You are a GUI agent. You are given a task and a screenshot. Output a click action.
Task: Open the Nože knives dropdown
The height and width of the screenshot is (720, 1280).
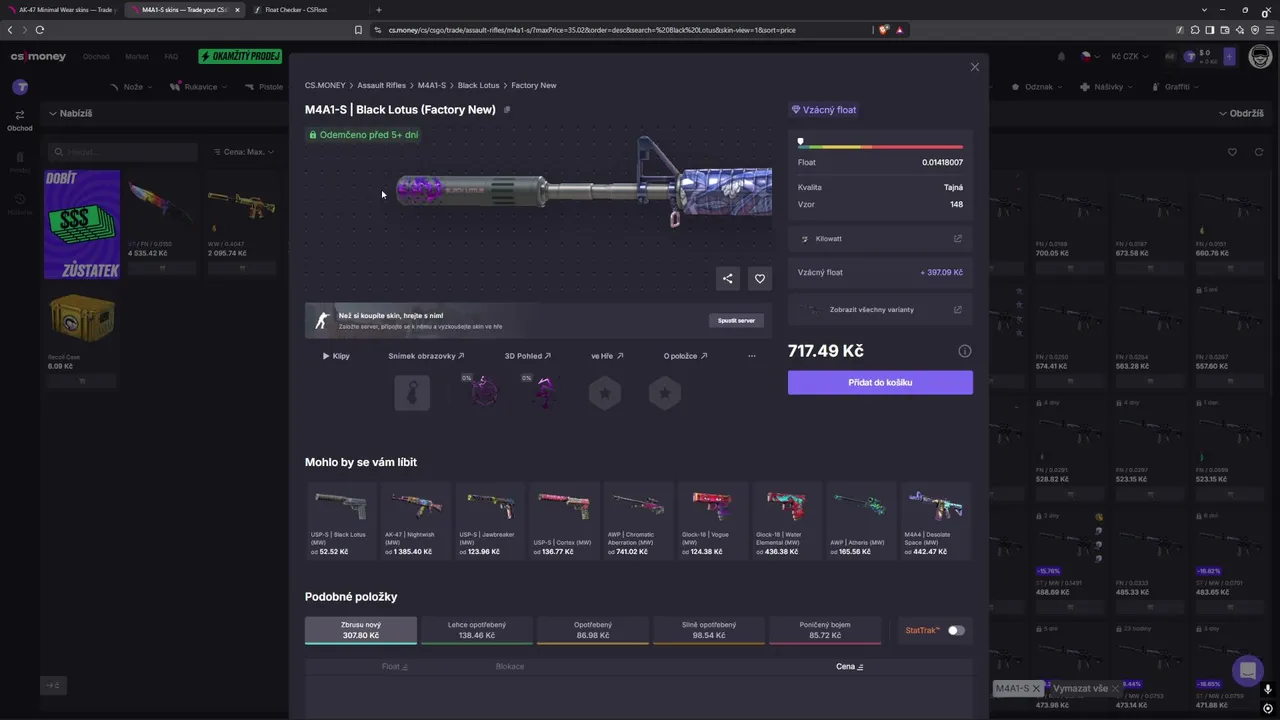coord(132,87)
